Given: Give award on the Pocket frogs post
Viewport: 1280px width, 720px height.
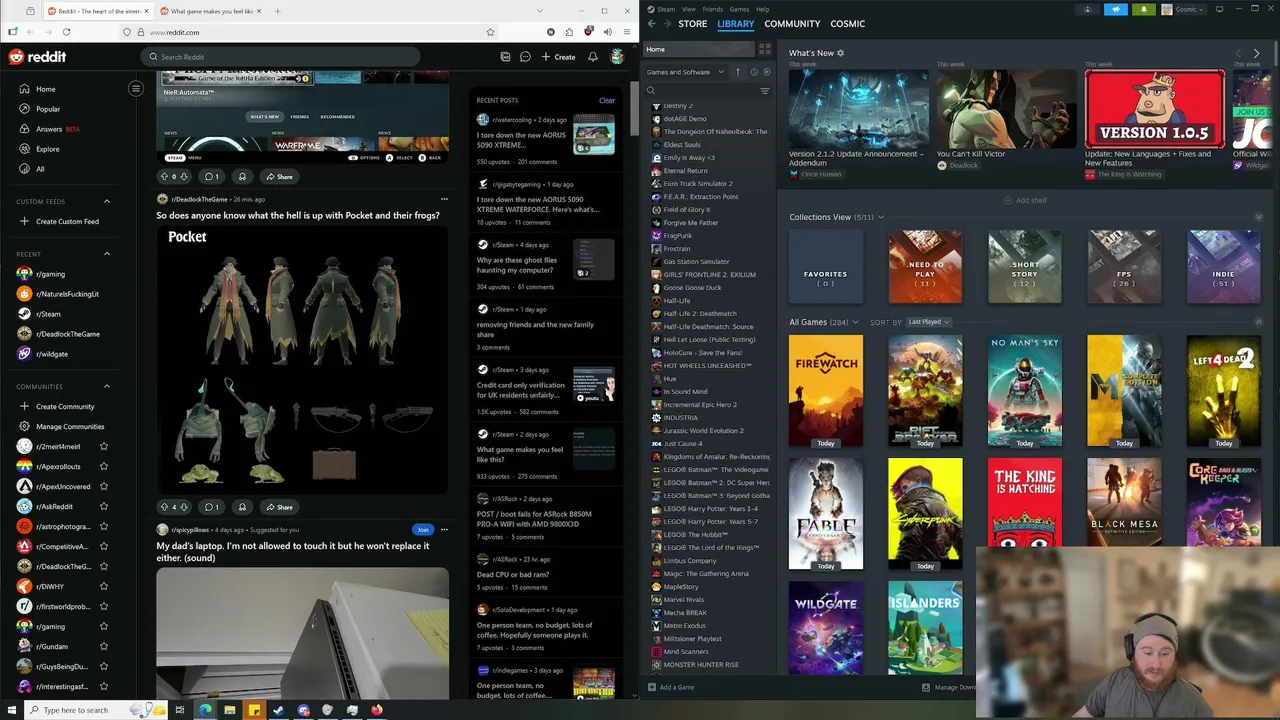Looking at the screenshot, I should 242,507.
